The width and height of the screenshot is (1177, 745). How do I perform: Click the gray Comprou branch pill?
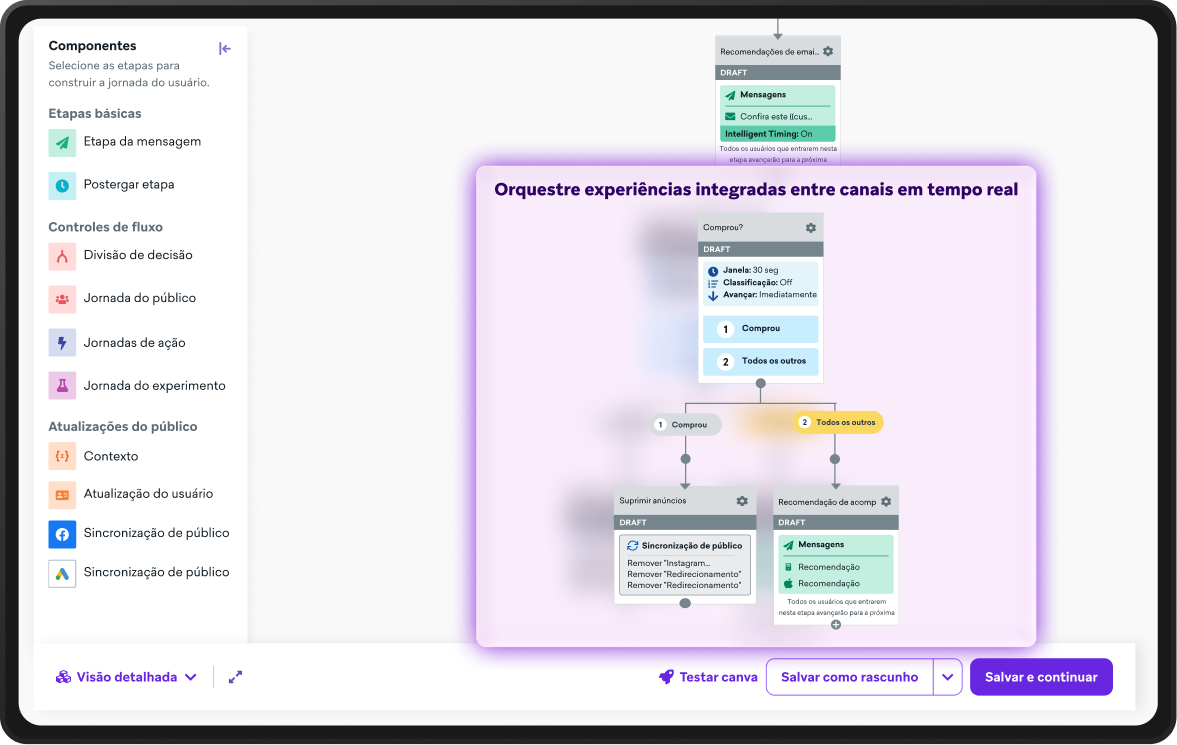(687, 424)
